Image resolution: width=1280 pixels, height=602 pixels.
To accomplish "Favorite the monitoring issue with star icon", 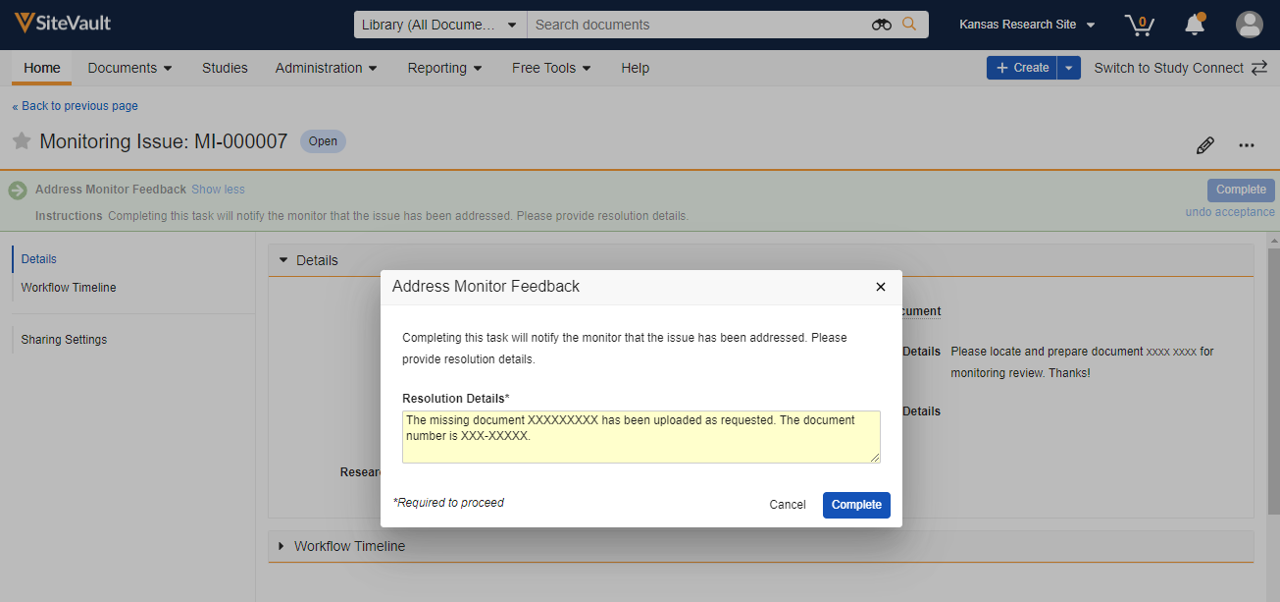I will (x=21, y=141).
